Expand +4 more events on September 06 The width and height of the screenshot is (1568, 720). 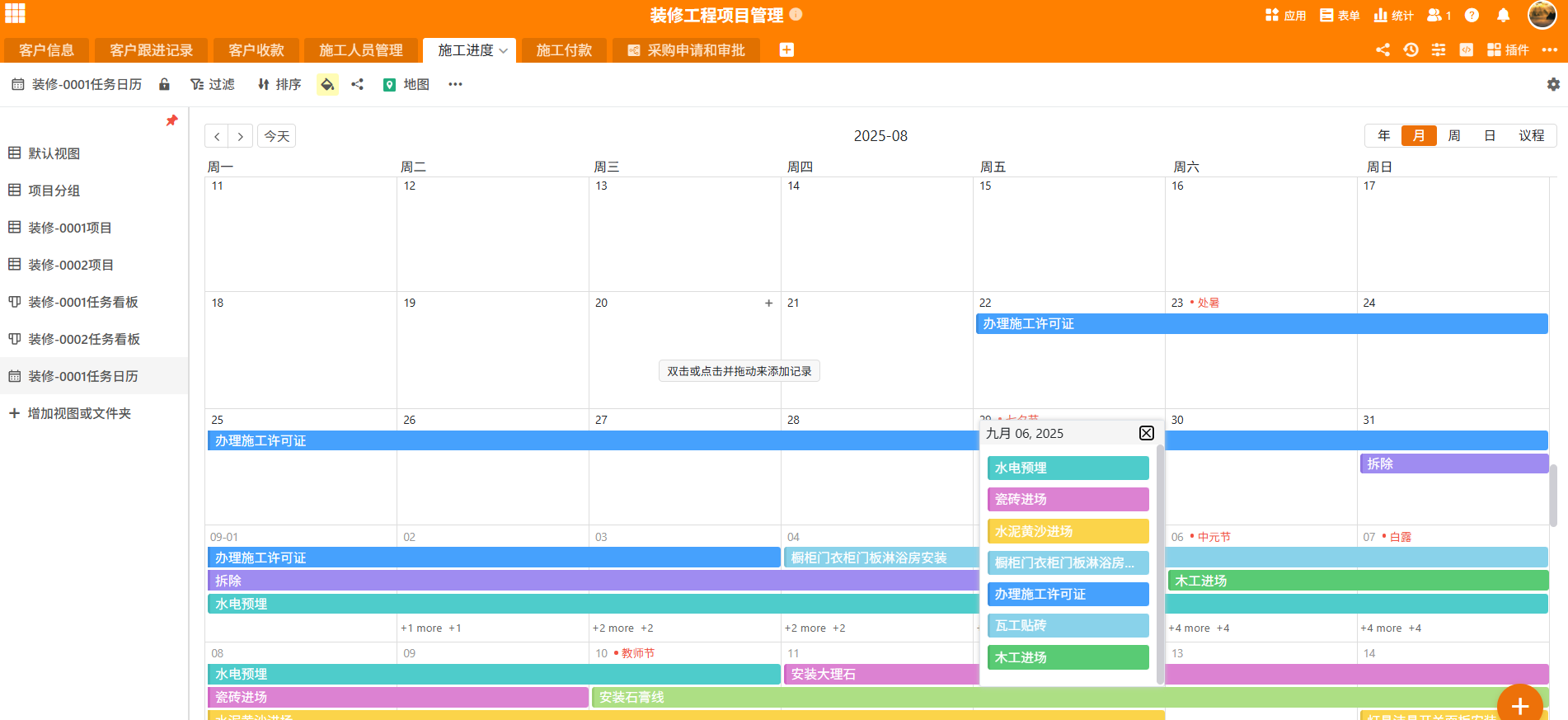click(1190, 628)
